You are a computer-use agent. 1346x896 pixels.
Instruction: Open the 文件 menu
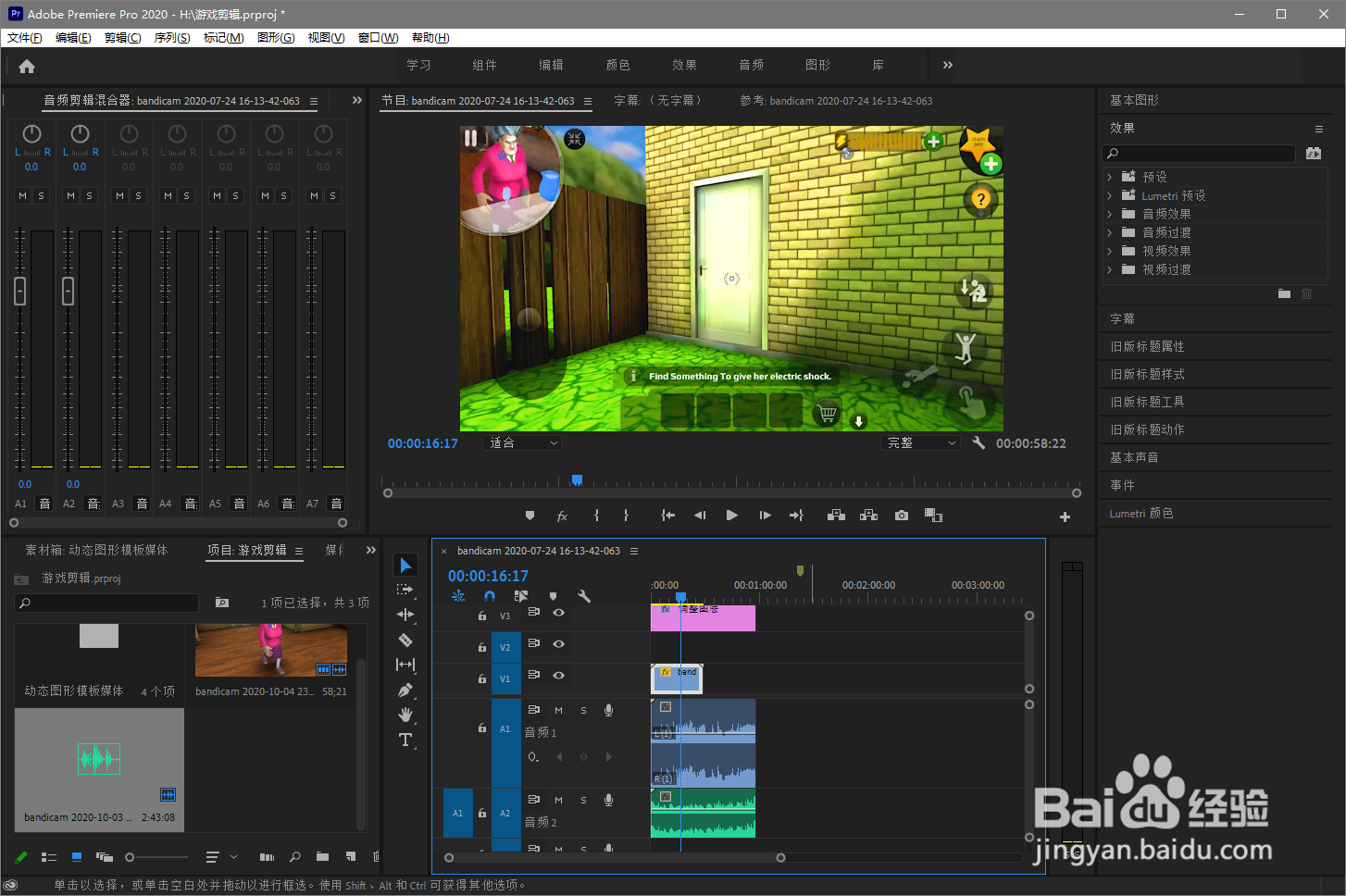[x=25, y=38]
